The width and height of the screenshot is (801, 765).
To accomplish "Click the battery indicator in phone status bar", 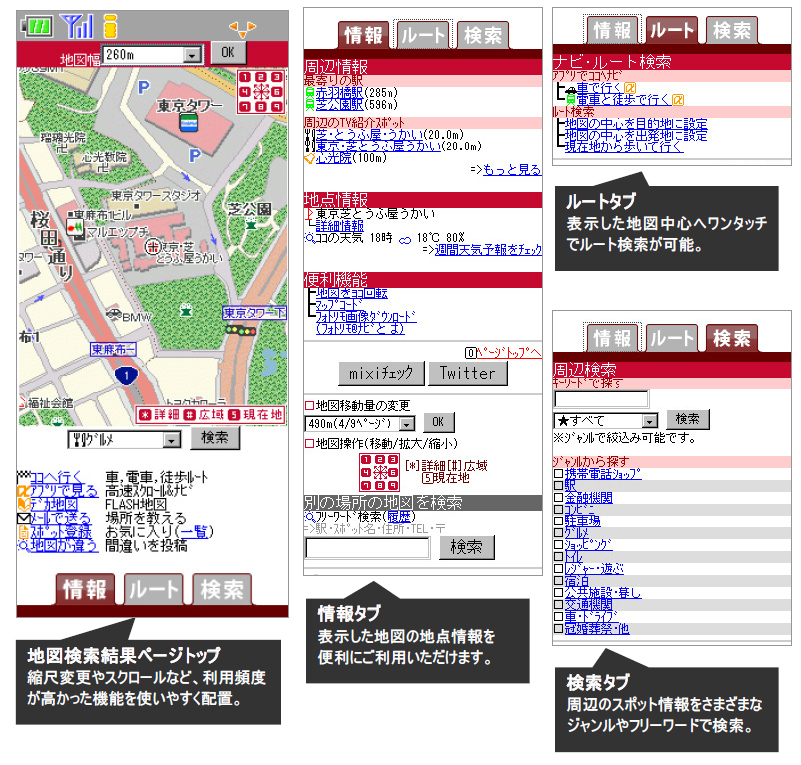I will click(37, 26).
